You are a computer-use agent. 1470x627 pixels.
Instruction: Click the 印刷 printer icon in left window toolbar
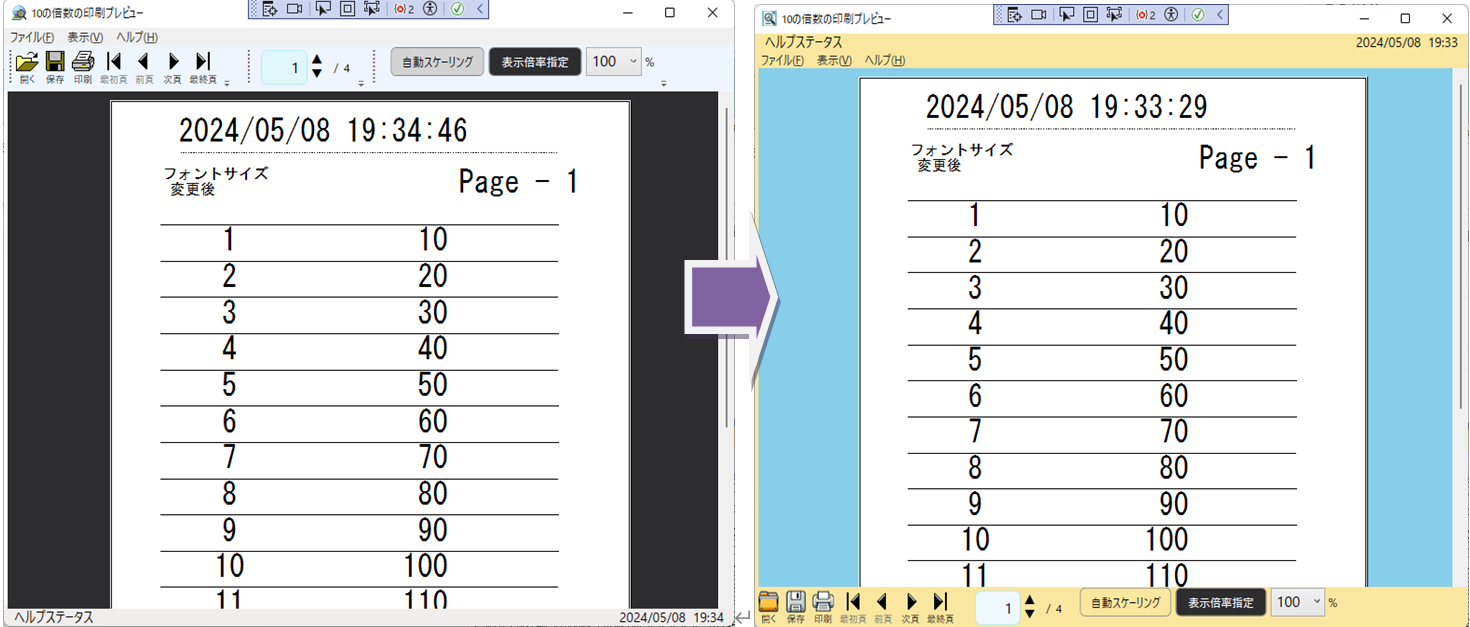coord(83,62)
